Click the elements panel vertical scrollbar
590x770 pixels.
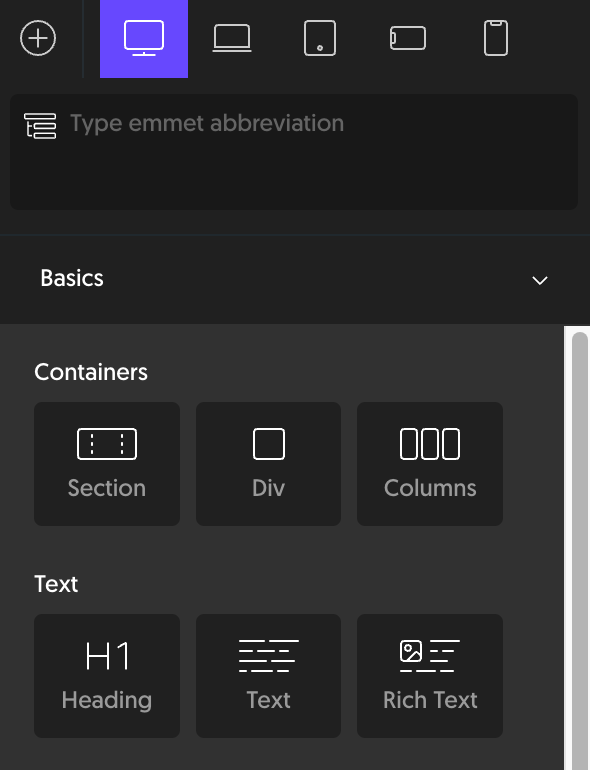(580, 550)
